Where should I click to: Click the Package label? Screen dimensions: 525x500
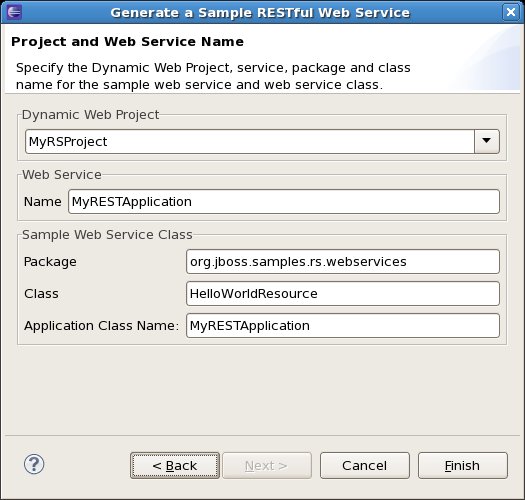(x=50, y=262)
